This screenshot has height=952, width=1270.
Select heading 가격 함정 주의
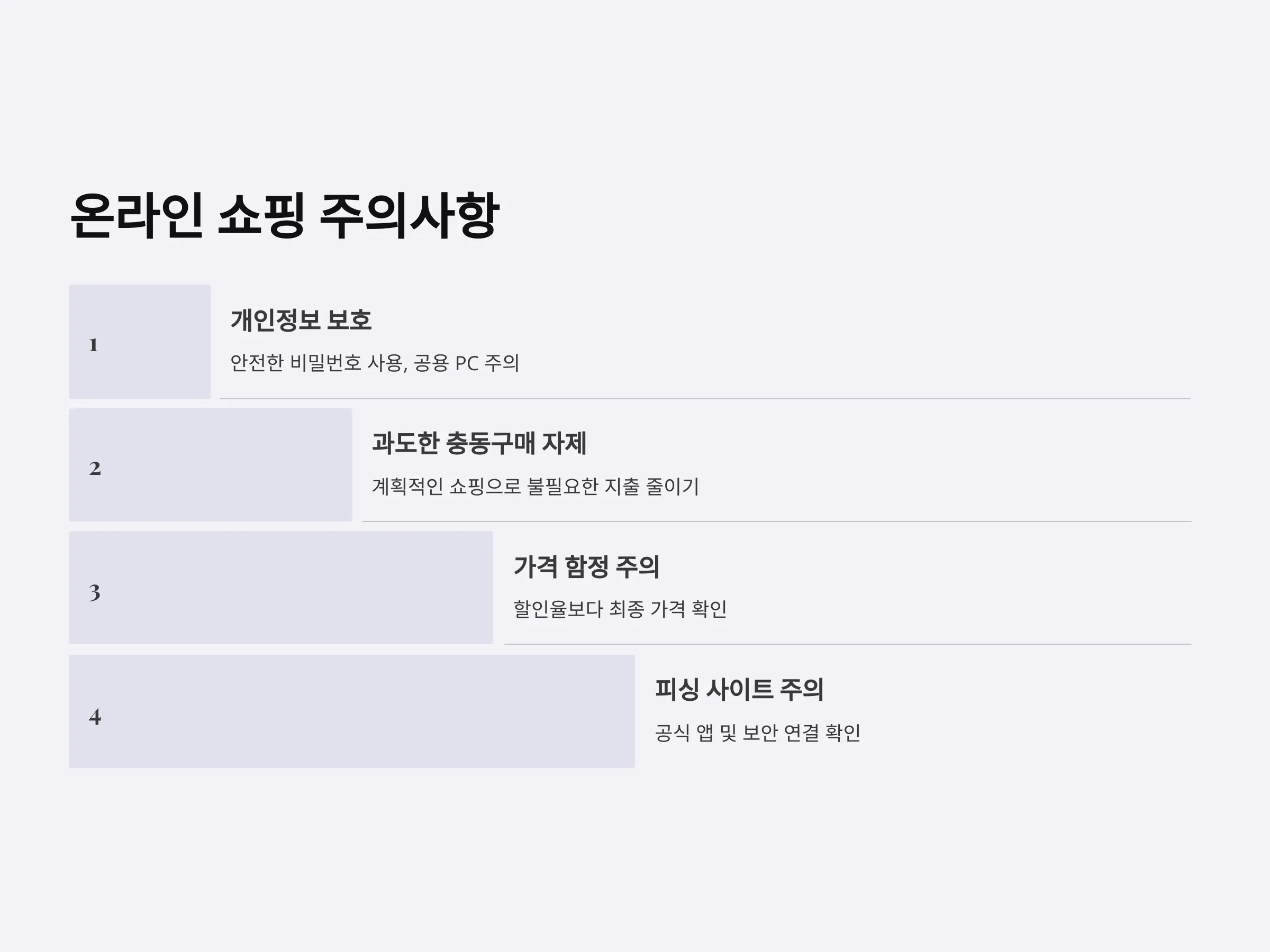coord(586,566)
